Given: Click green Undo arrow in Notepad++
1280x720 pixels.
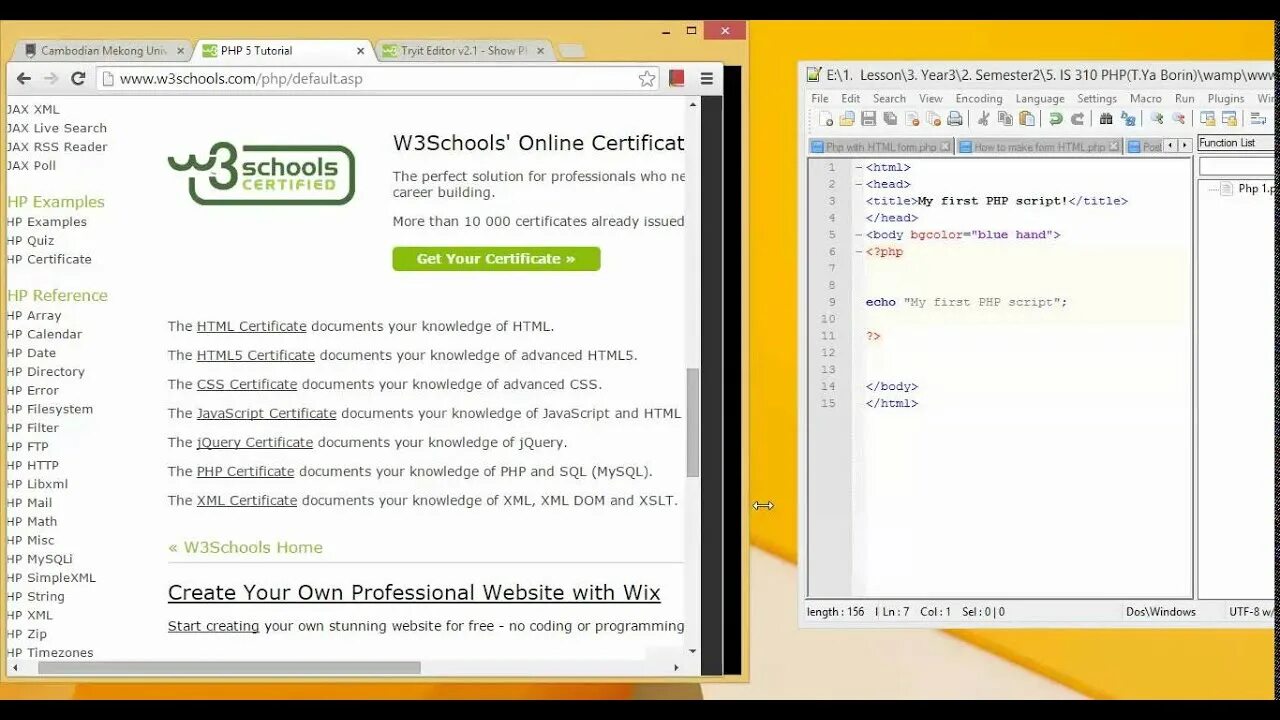Looking at the screenshot, I should coord(1056,119).
